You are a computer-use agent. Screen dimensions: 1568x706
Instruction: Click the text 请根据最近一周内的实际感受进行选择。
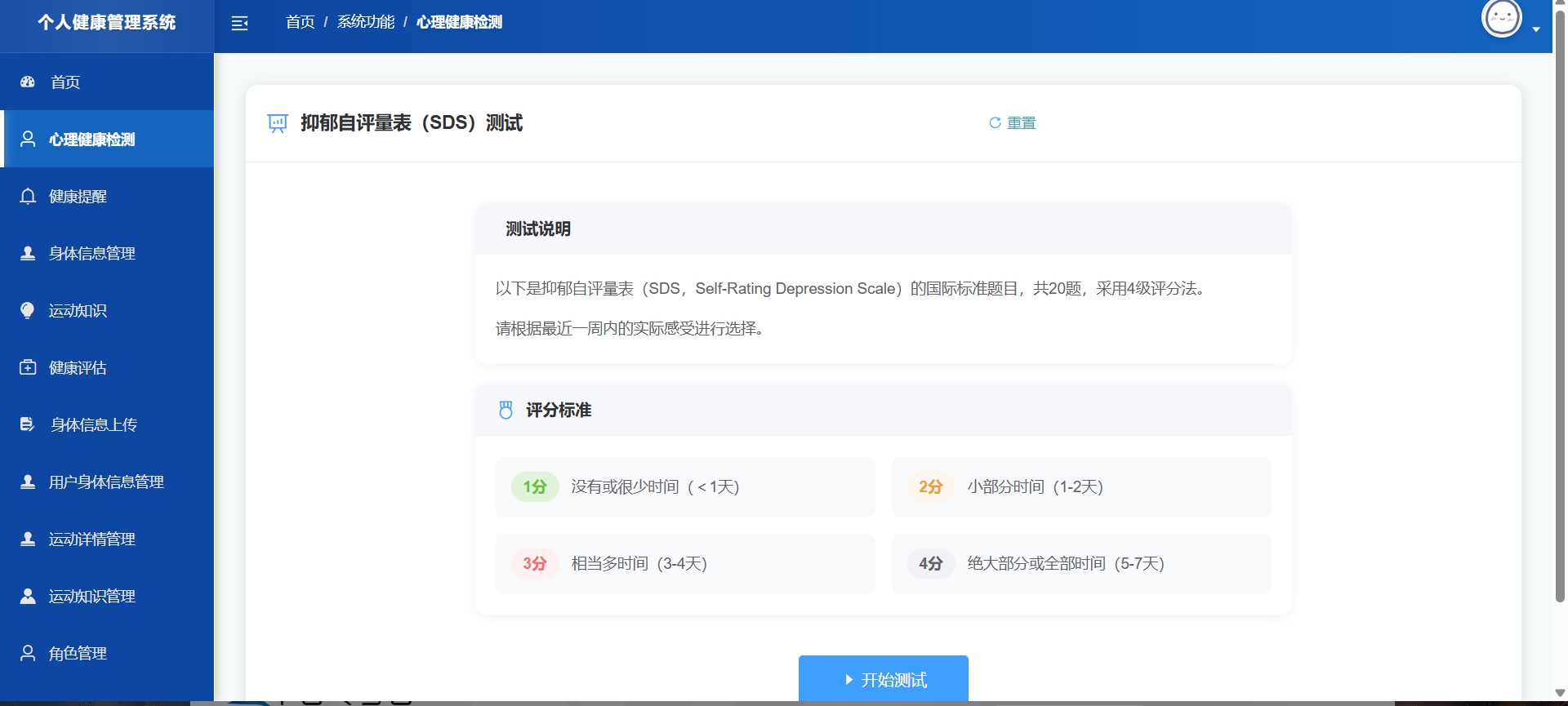pos(630,328)
